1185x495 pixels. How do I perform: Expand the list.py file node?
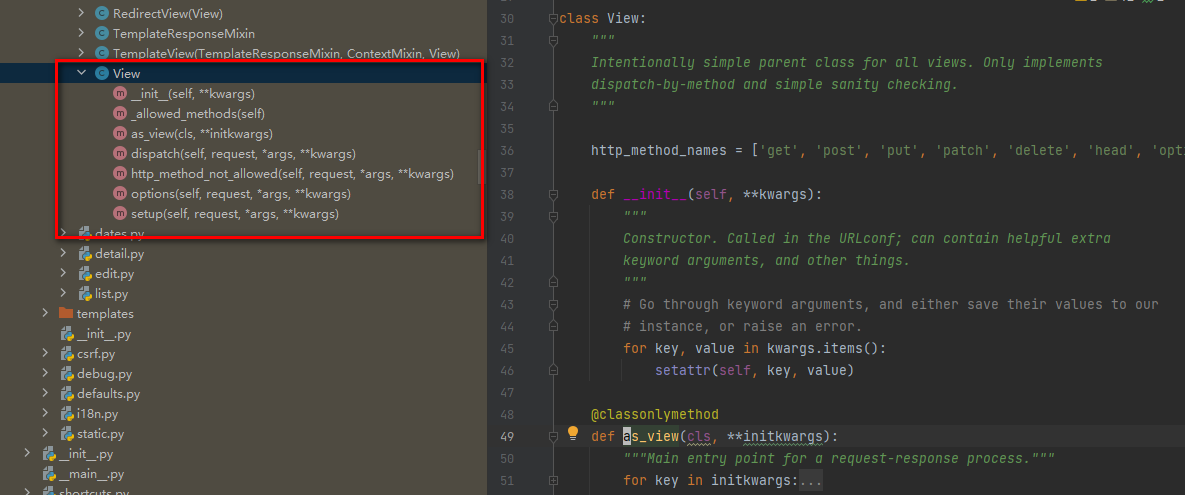click(64, 293)
